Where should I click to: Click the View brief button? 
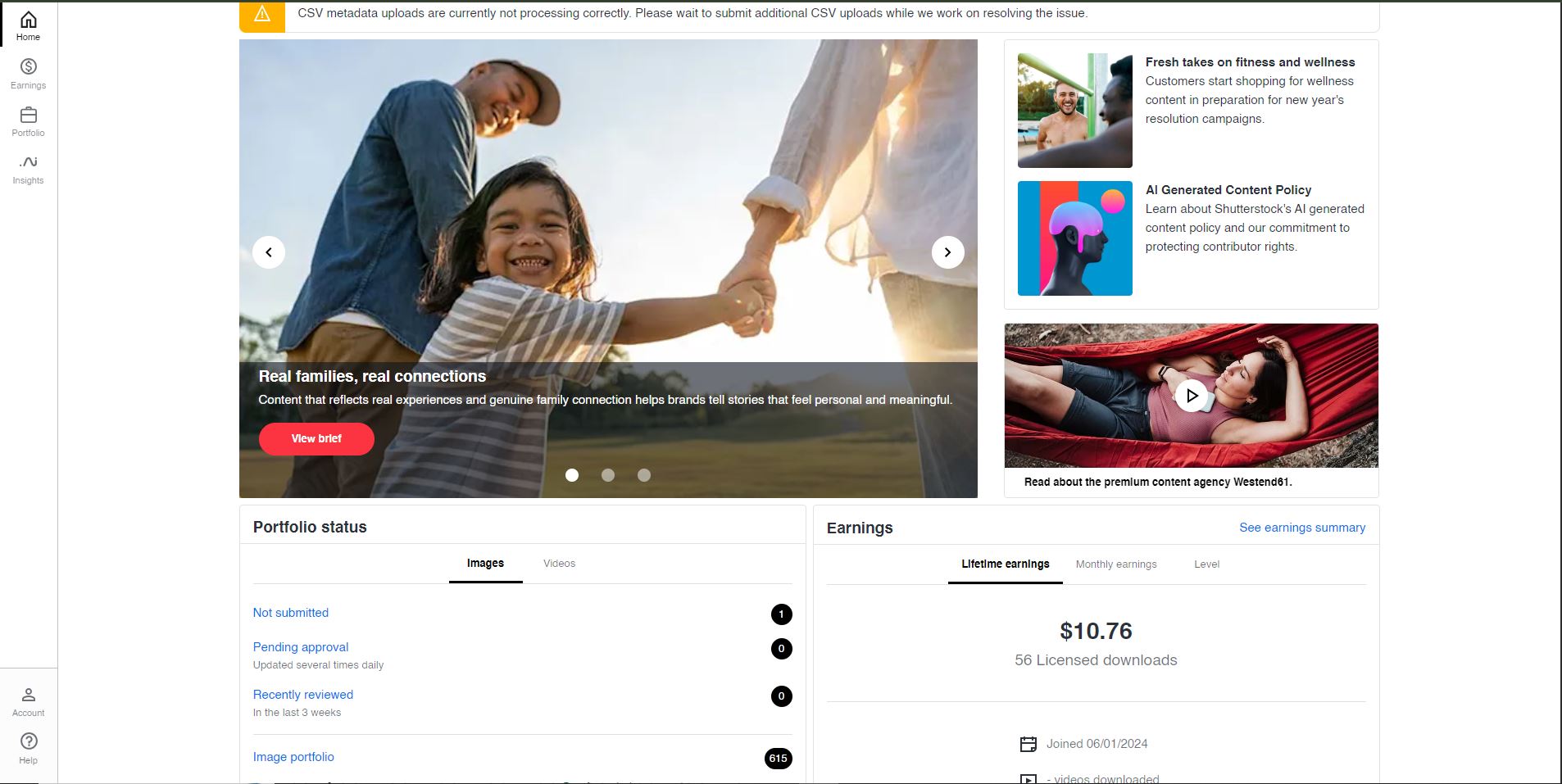click(316, 439)
